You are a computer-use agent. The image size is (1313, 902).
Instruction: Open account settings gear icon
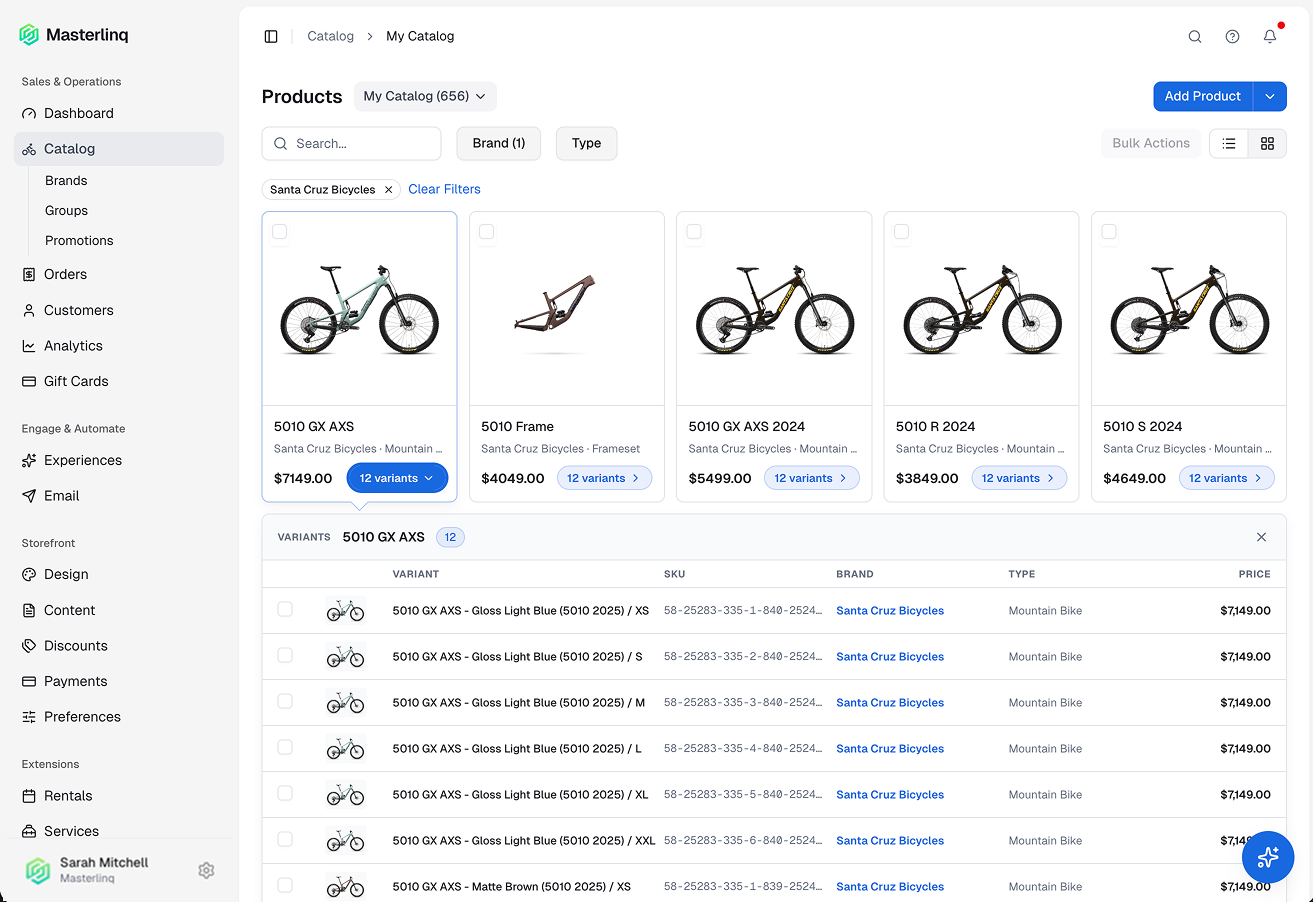coord(206,870)
